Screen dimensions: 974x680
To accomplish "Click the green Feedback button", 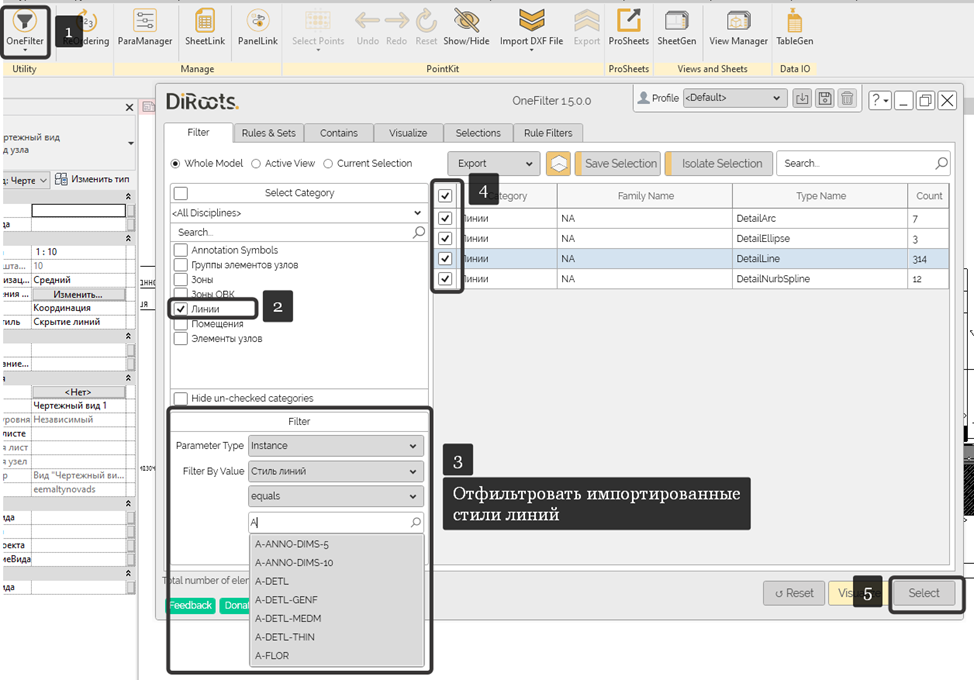I will (191, 605).
